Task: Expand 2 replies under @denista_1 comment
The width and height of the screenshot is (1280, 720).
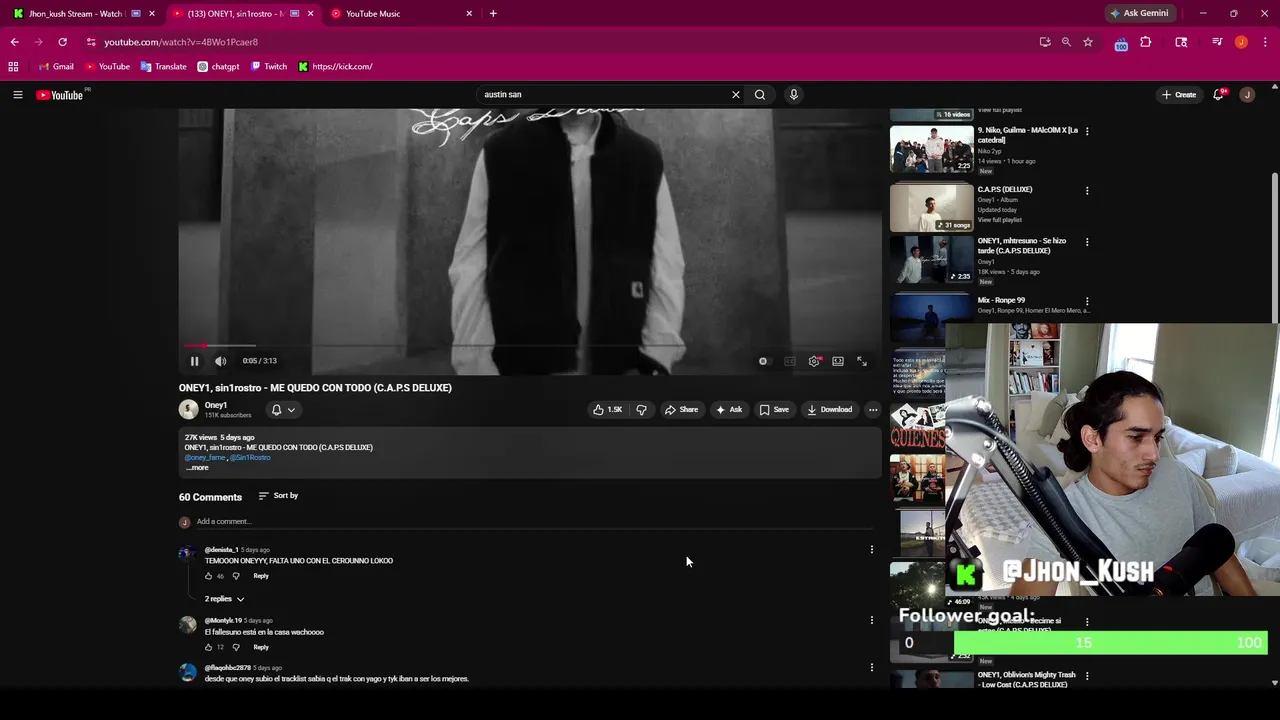Action: [x=224, y=599]
